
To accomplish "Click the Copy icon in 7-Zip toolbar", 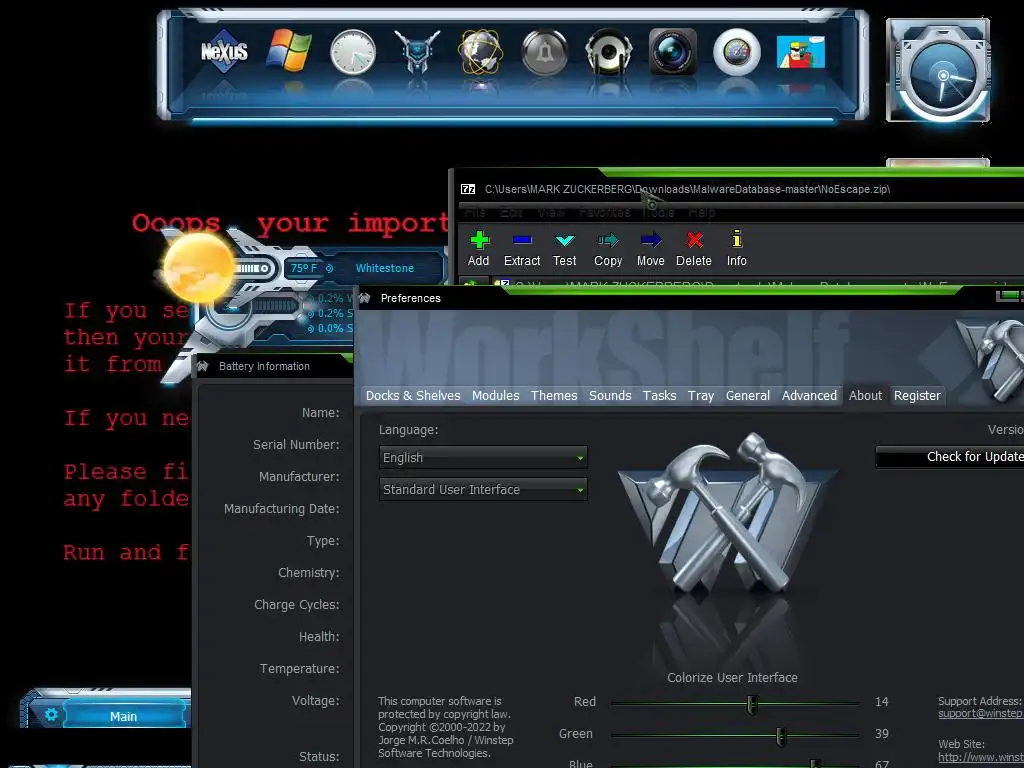I will [x=607, y=249].
